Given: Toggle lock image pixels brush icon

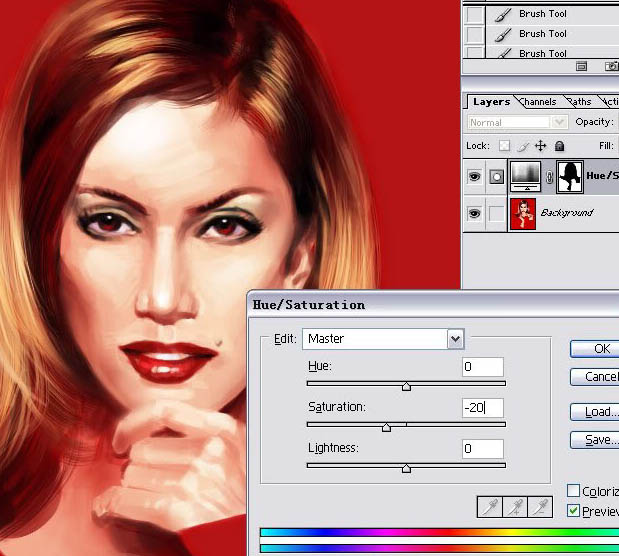Looking at the screenshot, I should [x=523, y=146].
